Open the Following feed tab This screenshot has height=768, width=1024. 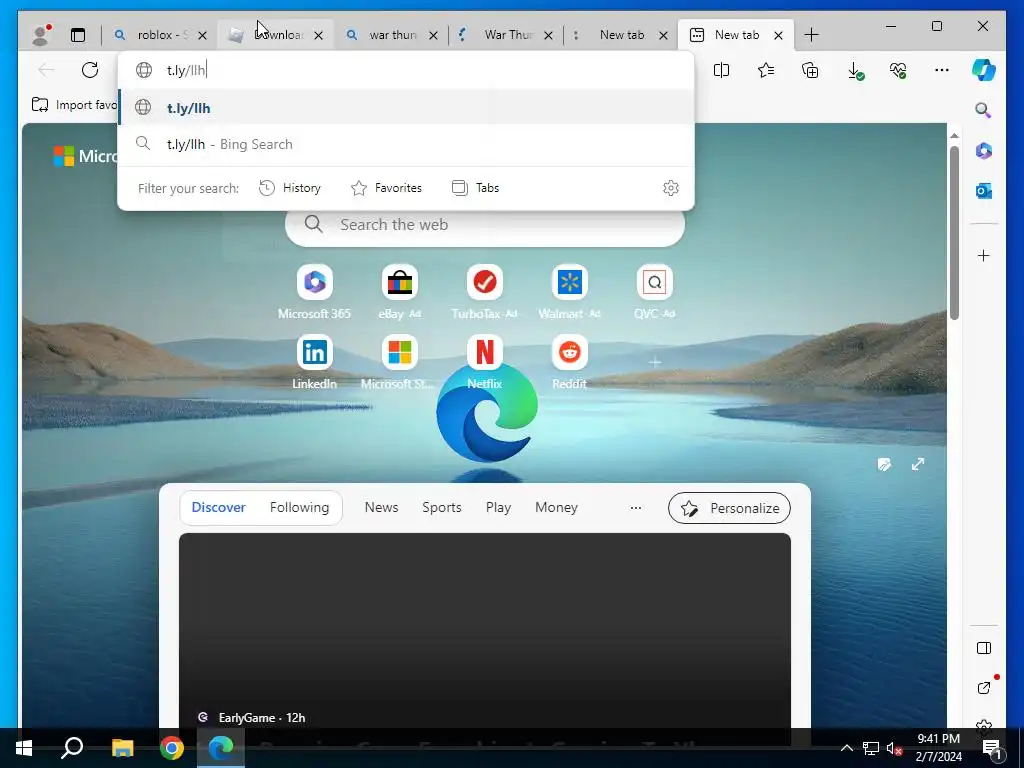[299, 507]
